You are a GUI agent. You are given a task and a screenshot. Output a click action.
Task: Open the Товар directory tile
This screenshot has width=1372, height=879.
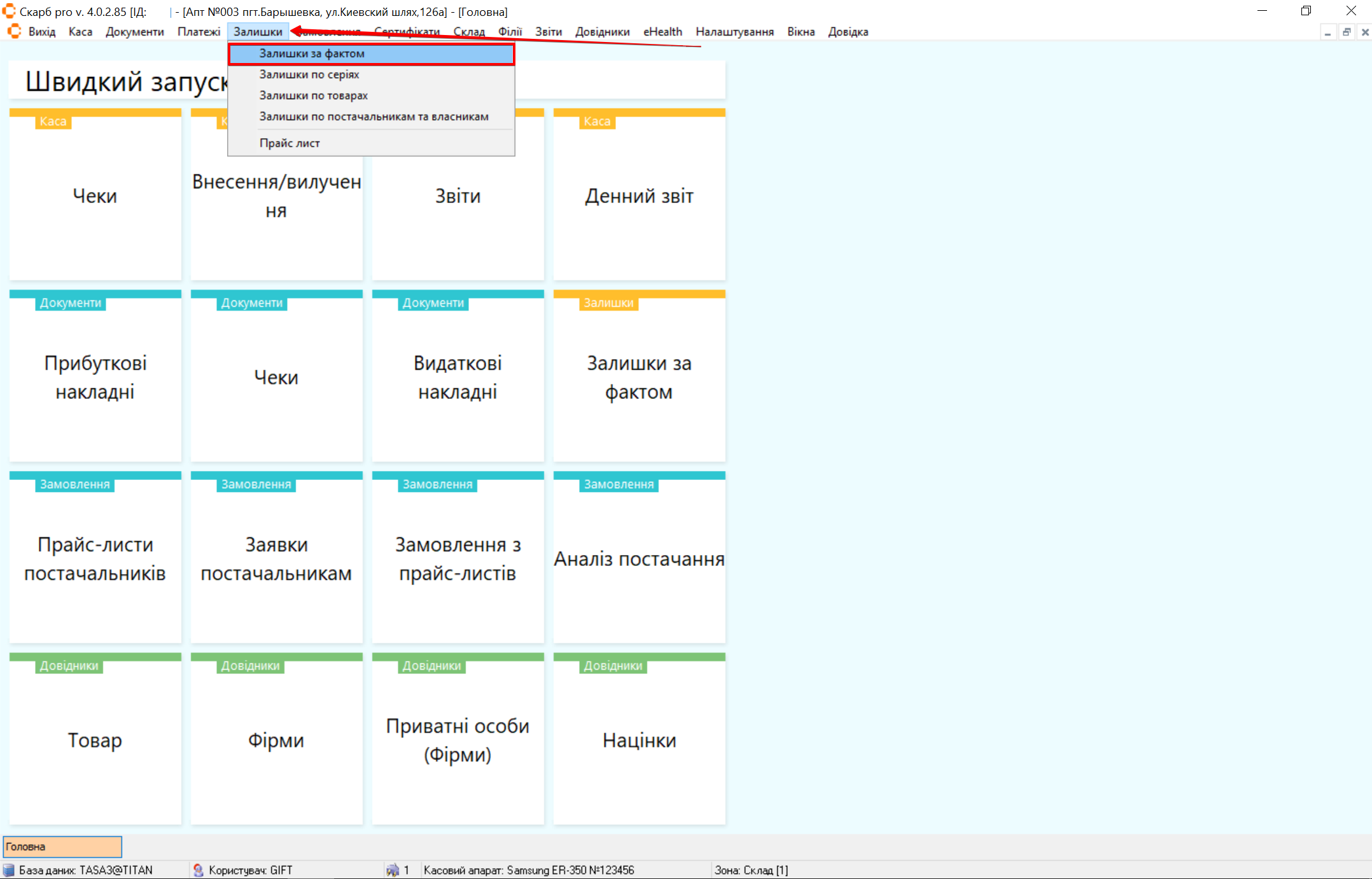95,740
